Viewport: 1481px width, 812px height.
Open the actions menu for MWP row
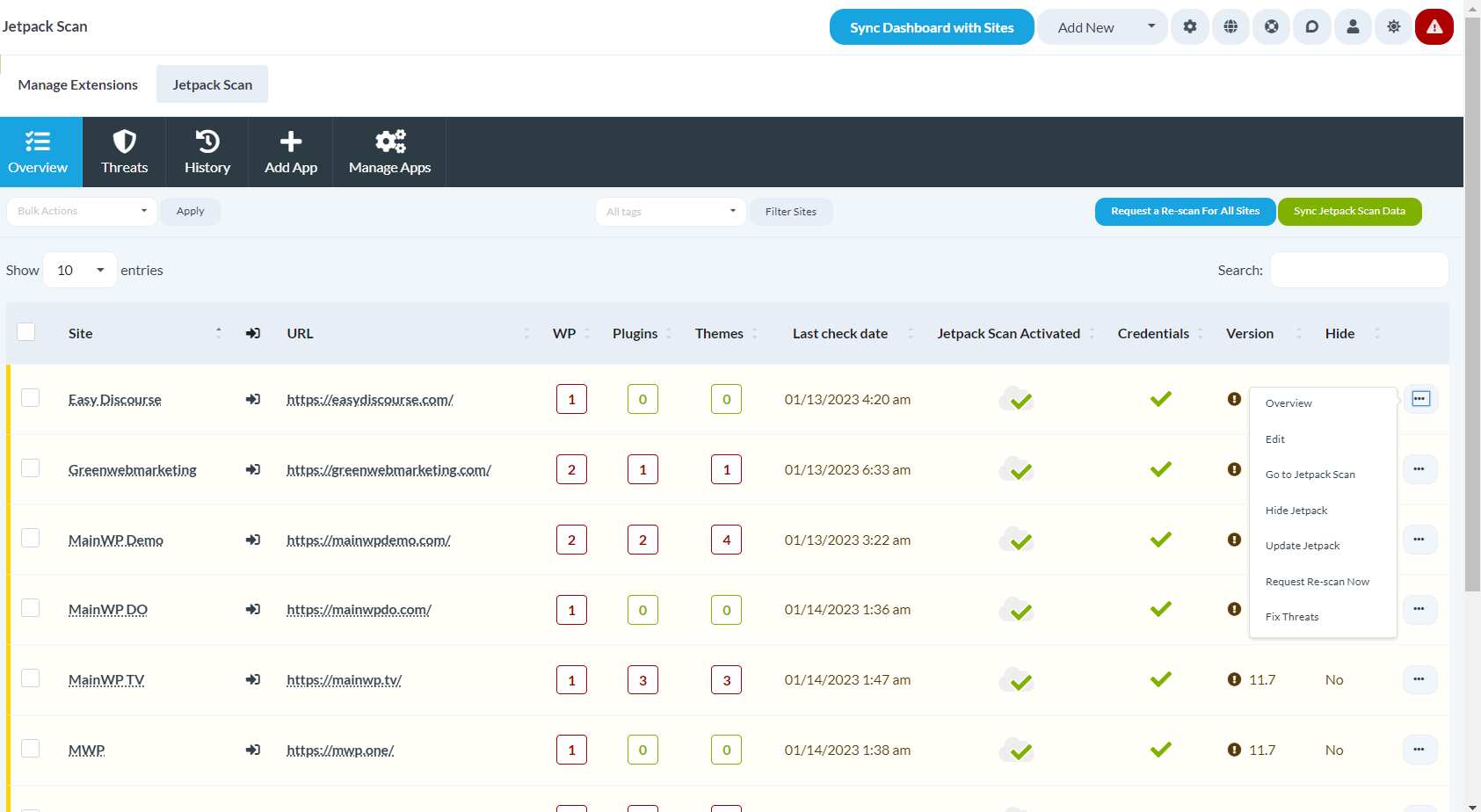coord(1419,750)
